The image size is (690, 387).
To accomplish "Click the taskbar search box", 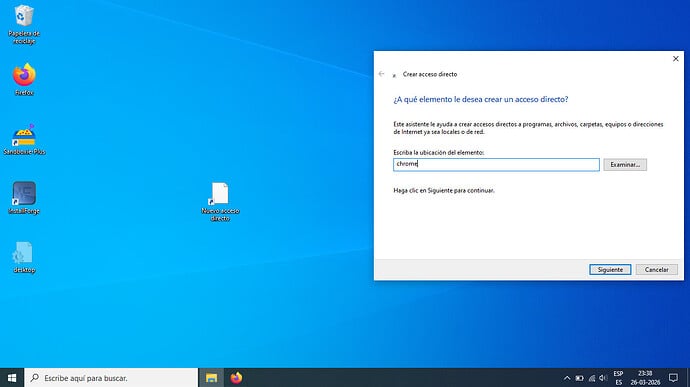I will click(111, 378).
